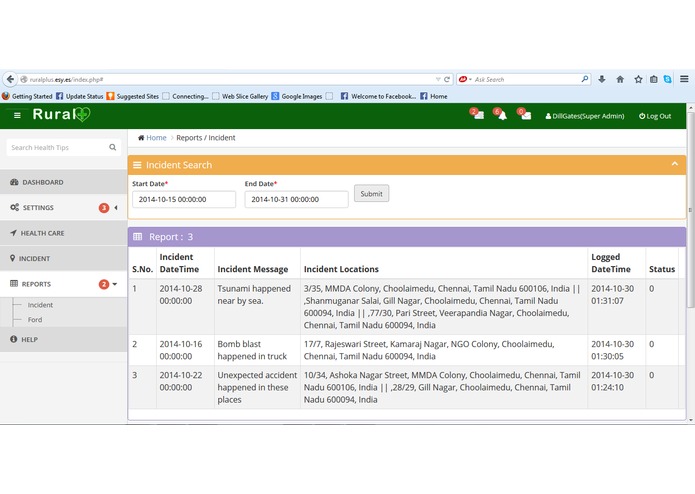The height and width of the screenshot is (494, 695).
Task: Open bell alerts notification icon
Action: click(x=501, y=114)
